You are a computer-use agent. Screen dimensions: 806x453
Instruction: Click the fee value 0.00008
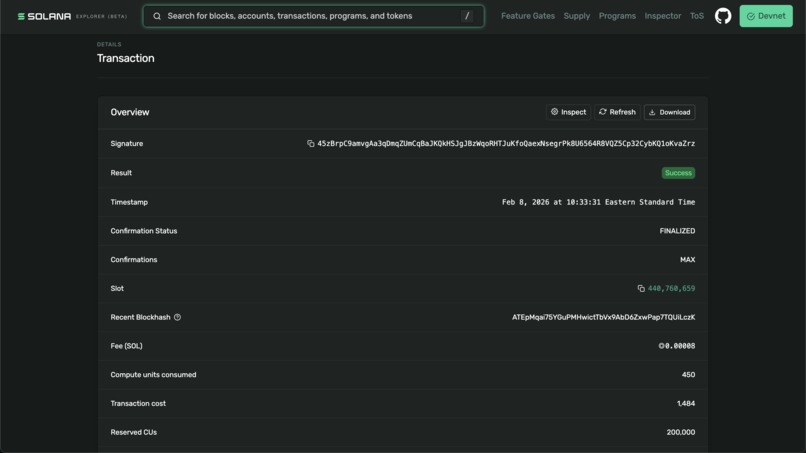[x=677, y=346]
